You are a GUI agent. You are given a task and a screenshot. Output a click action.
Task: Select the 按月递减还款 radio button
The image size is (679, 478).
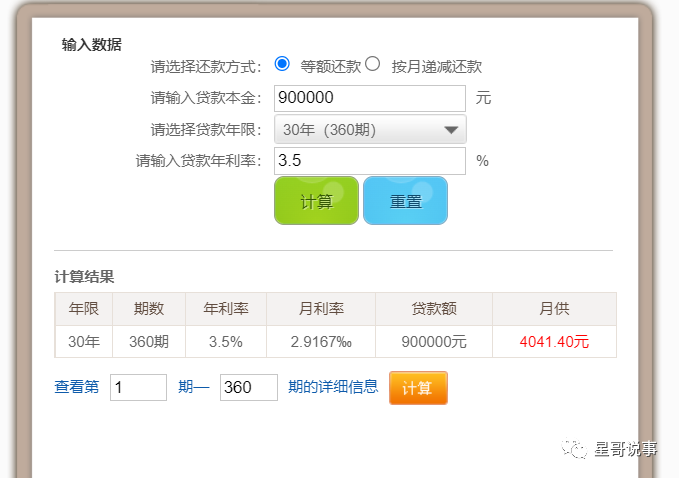pos(372,64)
